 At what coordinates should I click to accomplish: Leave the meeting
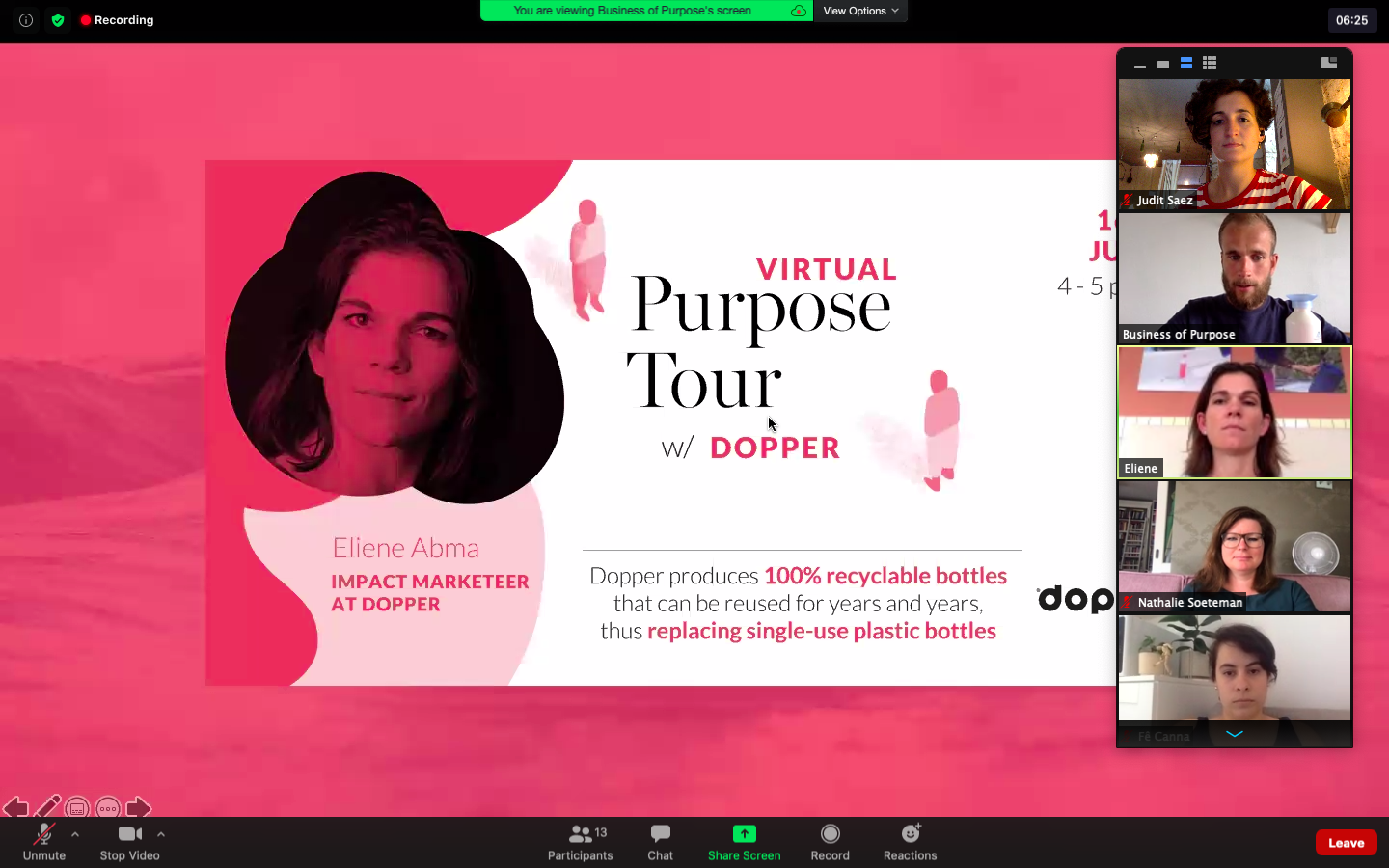coord(1347,843)
